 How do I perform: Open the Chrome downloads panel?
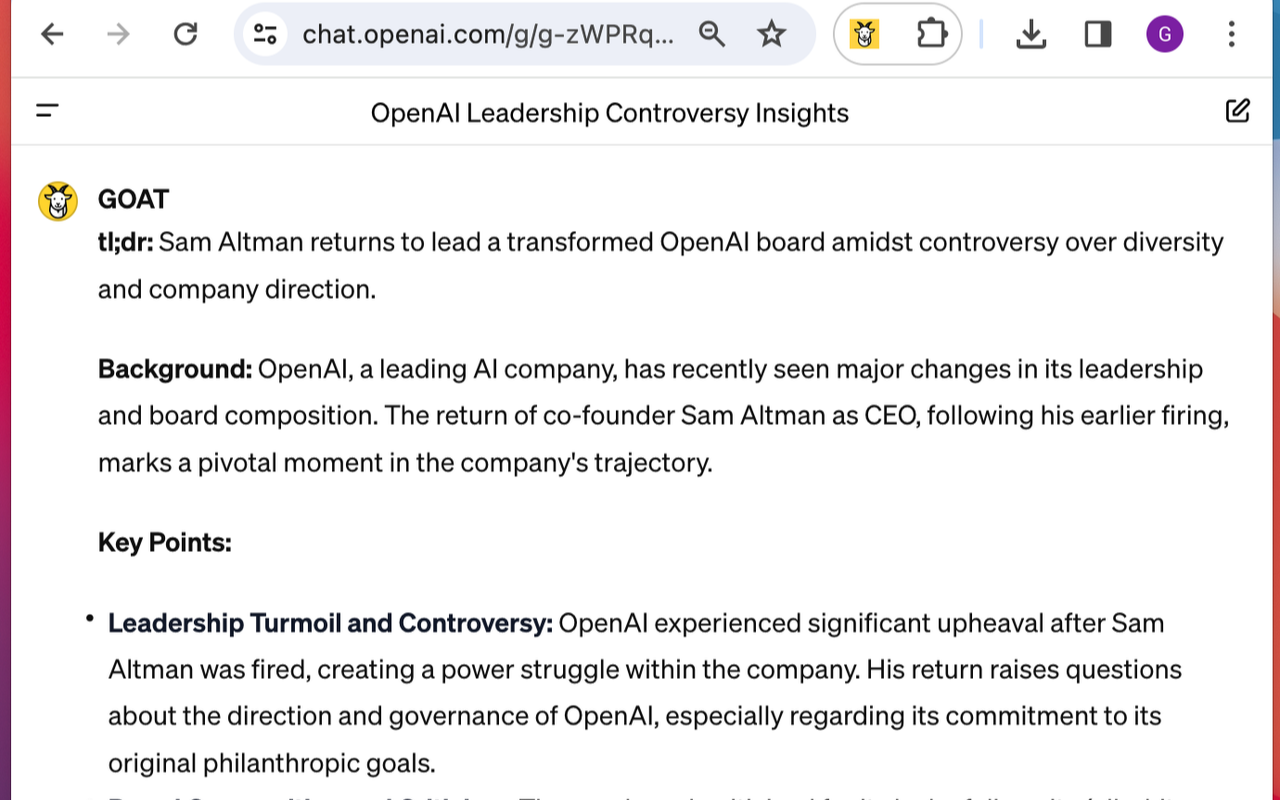click(x=1030, y=35)
